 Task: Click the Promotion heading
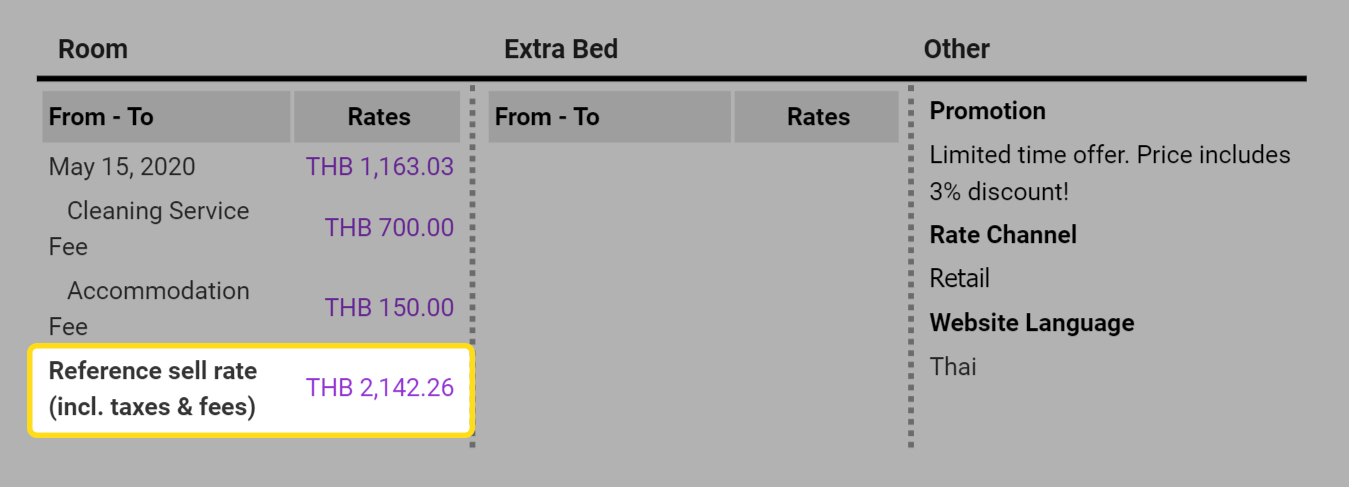pyautogui.click(x=988, y=111)
